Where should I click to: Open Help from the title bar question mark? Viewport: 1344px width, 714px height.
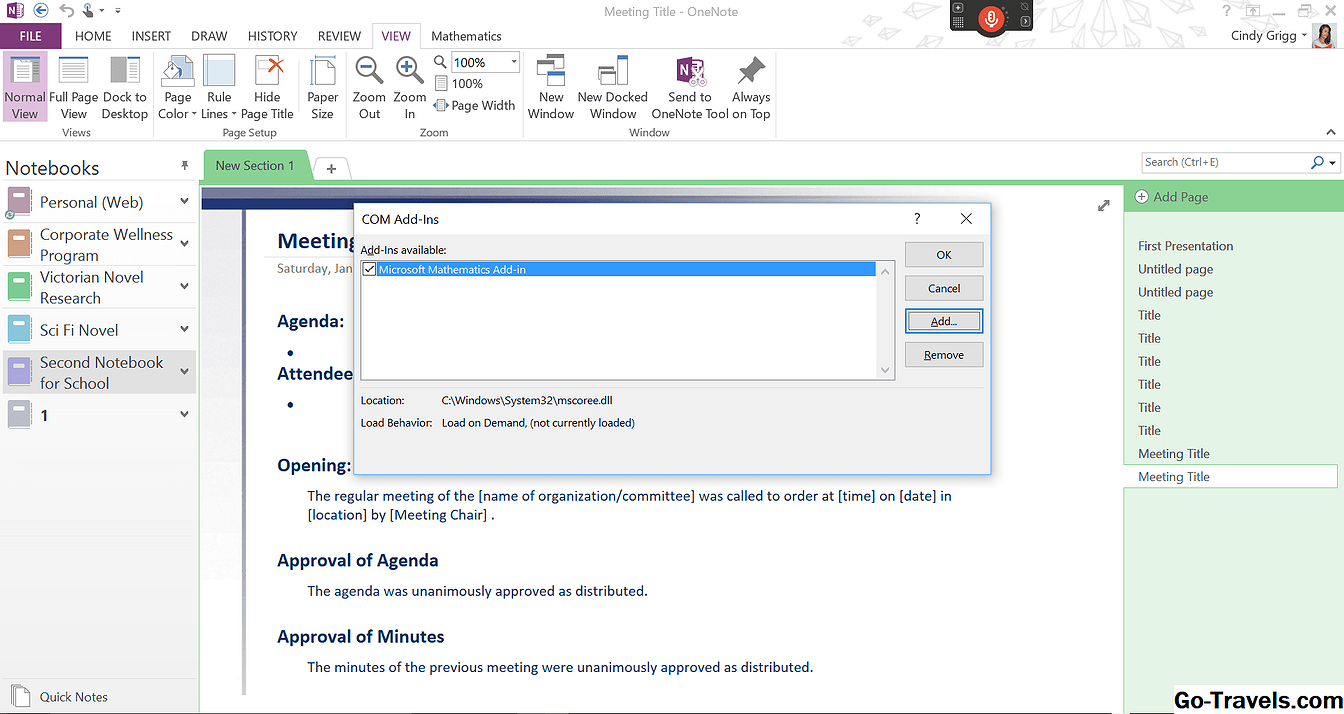(1226, 11)
